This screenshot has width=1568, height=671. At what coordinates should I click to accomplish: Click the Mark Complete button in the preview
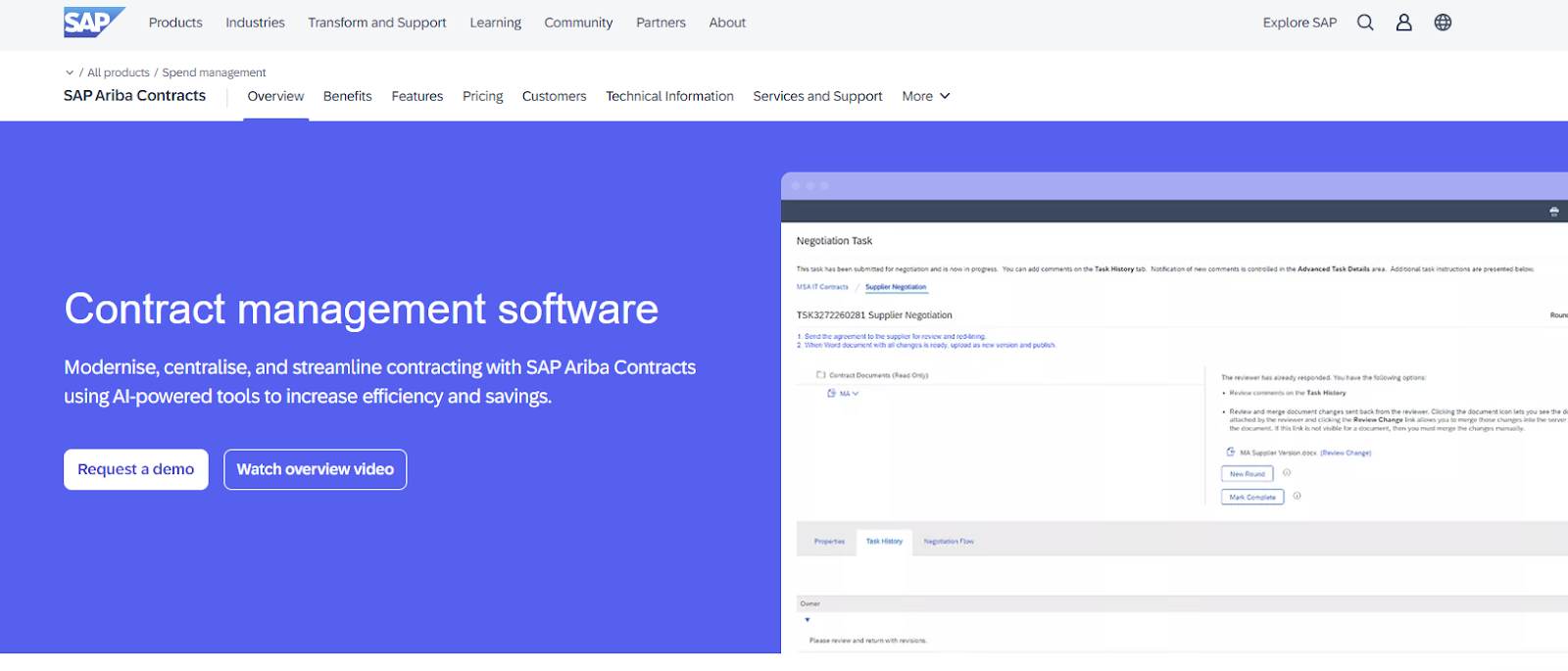tap(1252, 497)
